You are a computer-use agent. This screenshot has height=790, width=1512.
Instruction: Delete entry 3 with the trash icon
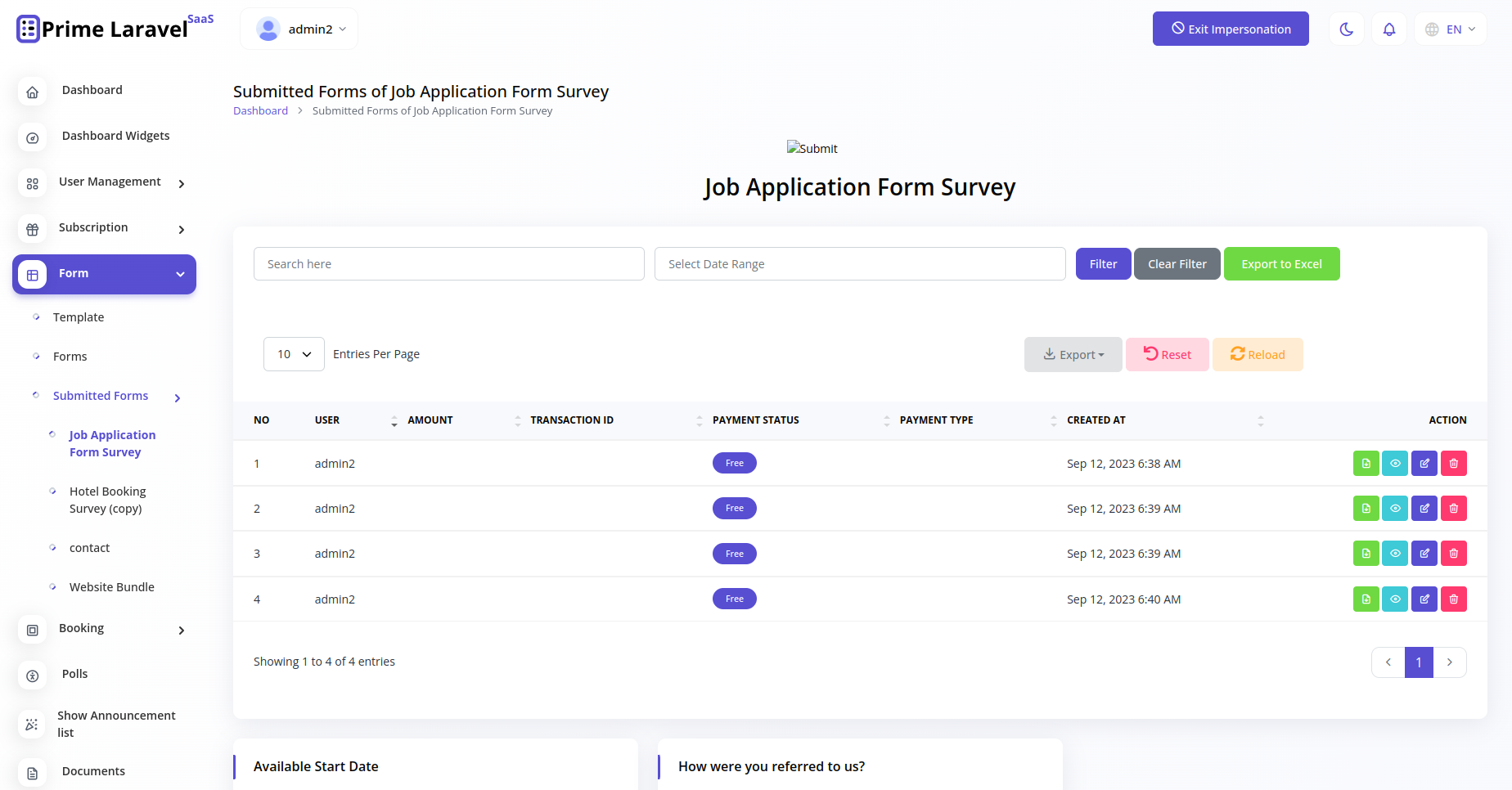[x=1454, y=553]
